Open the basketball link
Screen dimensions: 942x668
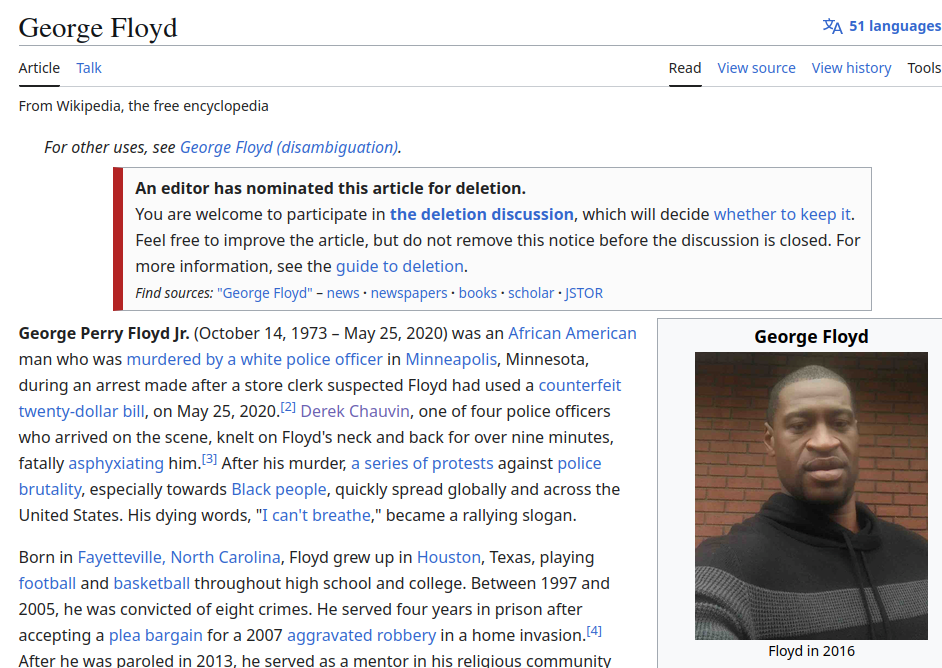(x=151, y=583)
